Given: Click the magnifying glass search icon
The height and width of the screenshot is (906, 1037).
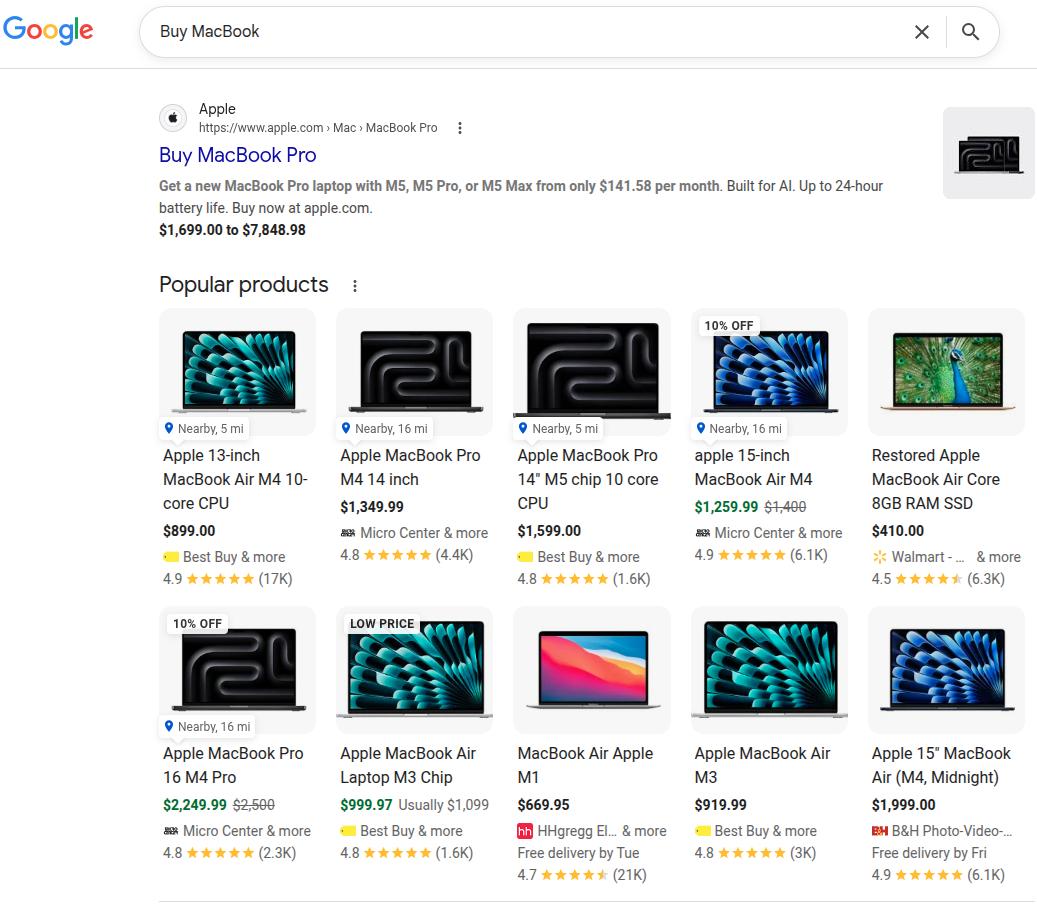Looking at the screenshot, I should (x=970, y=31).
